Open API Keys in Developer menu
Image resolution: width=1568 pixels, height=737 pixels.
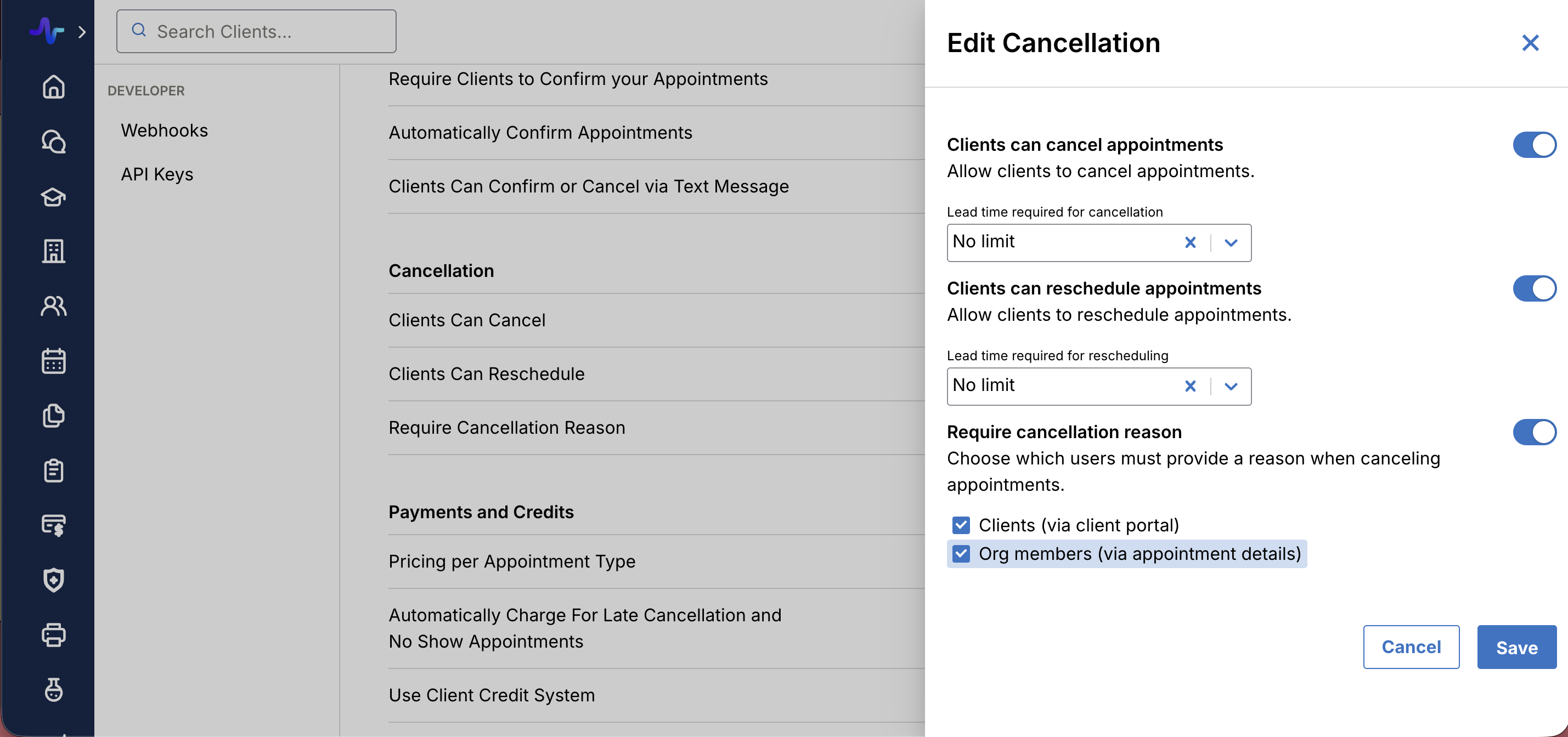(157, 174)
